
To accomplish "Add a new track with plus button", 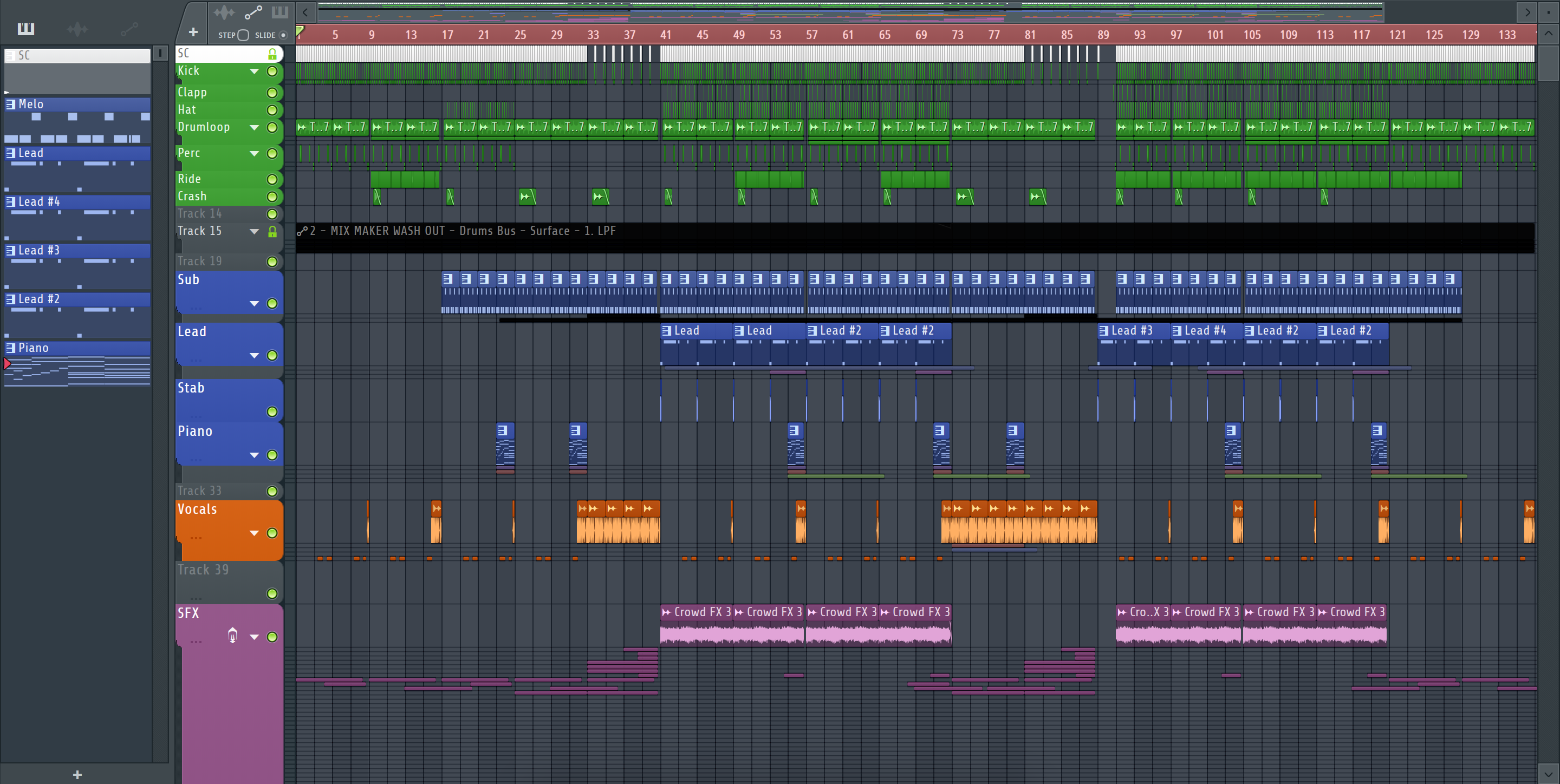I will (x=193, y=32).
